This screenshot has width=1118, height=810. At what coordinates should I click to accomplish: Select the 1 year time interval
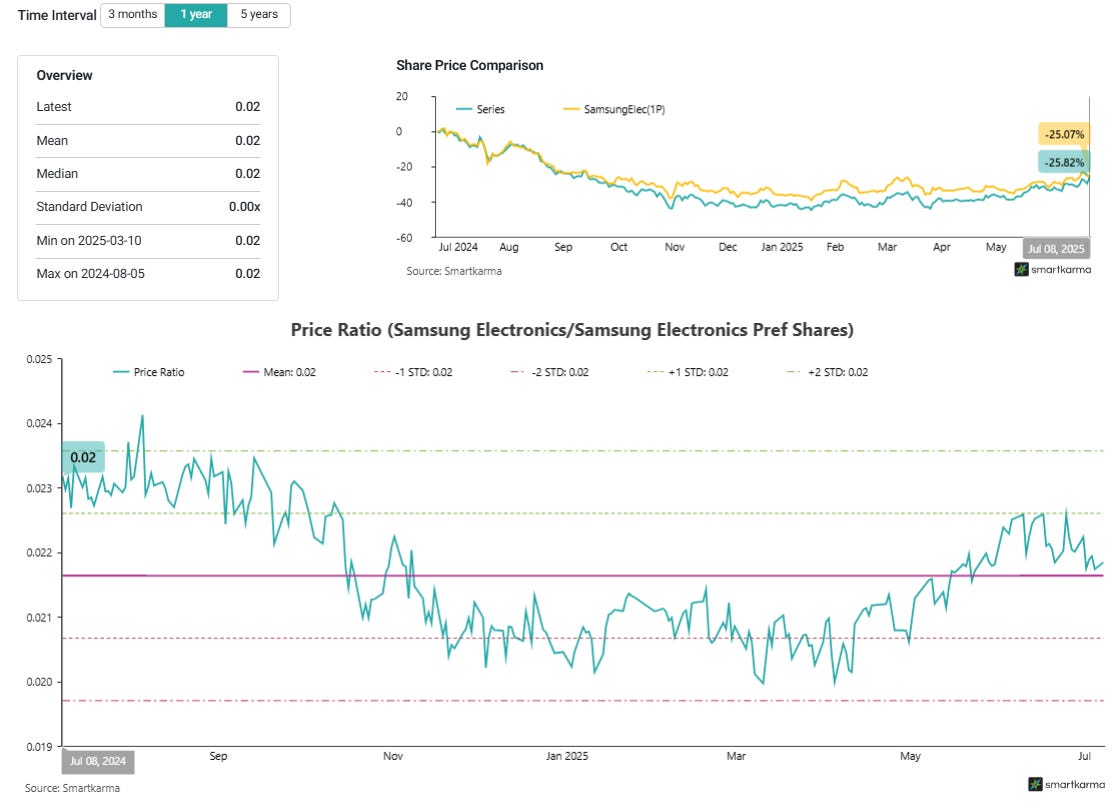coord(196,15)
